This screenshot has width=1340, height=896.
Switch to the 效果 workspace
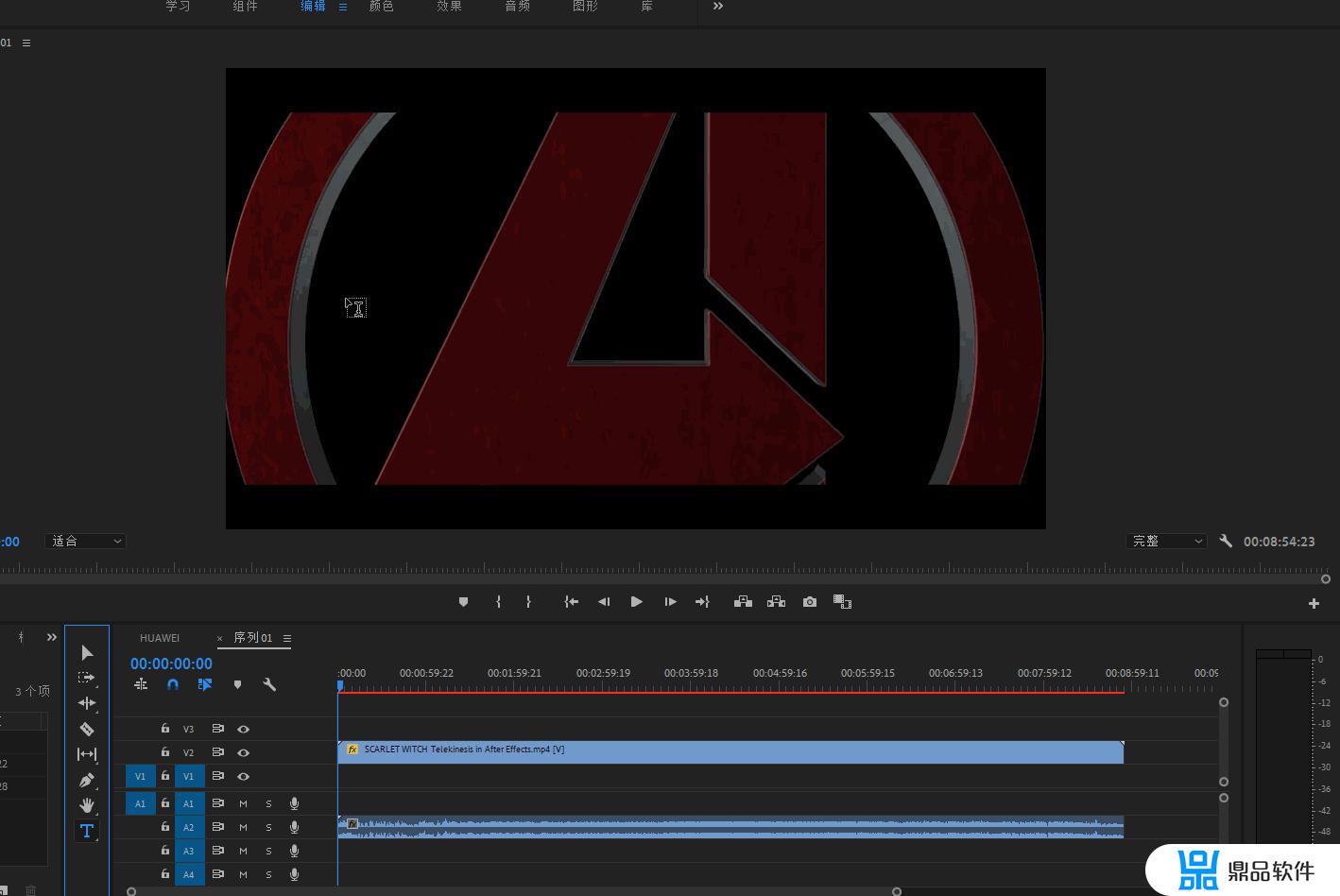point(449,6)
